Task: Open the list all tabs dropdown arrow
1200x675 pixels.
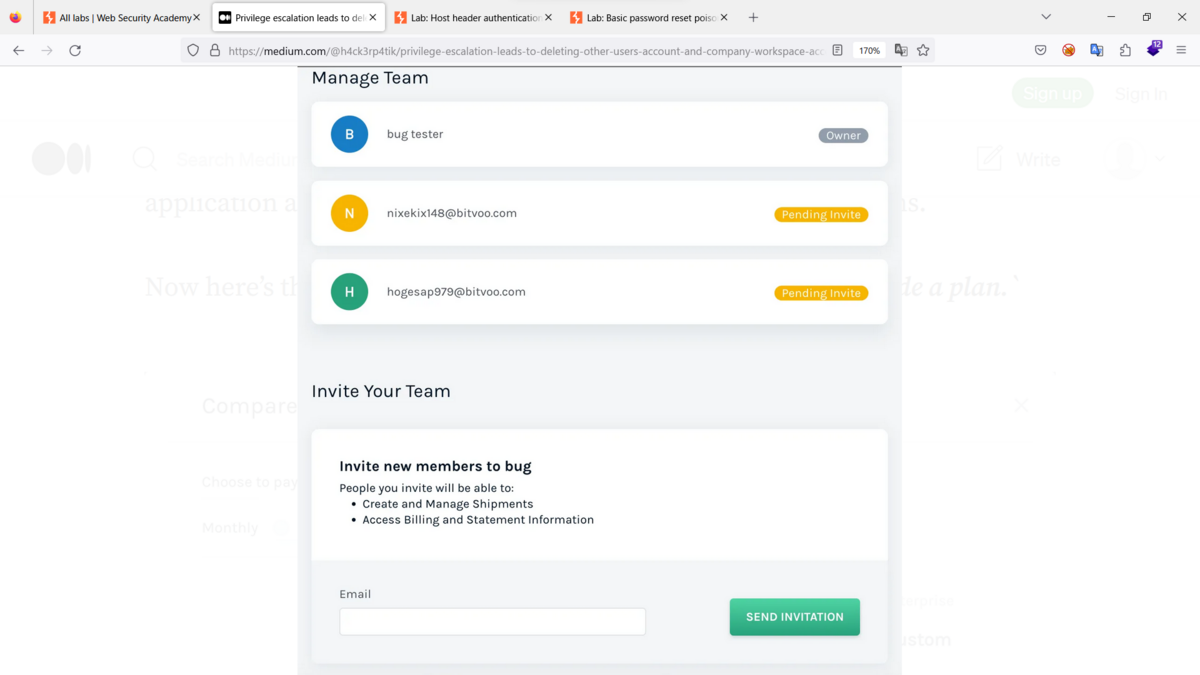Action: [x=1046, y=17]
